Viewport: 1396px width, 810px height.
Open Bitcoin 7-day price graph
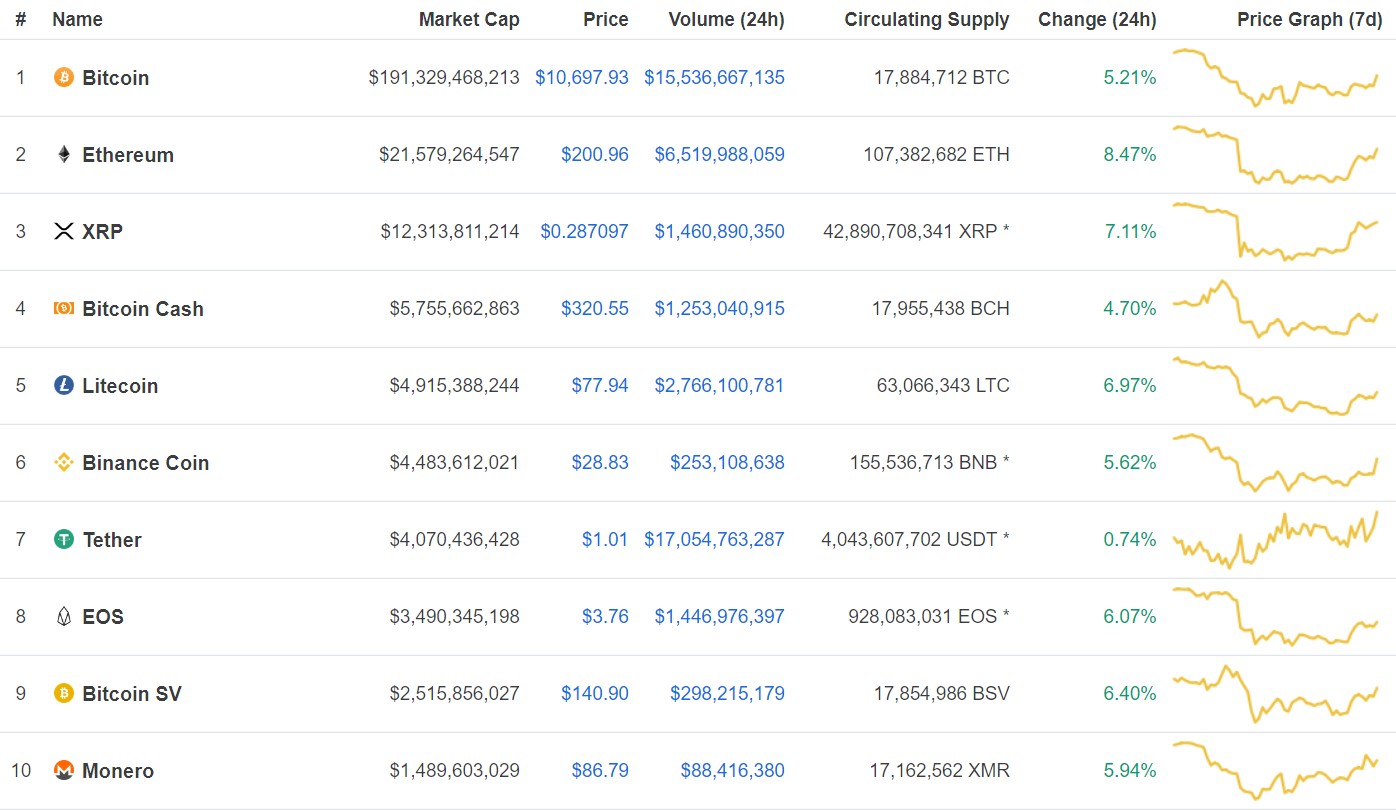click(1275, 77)
